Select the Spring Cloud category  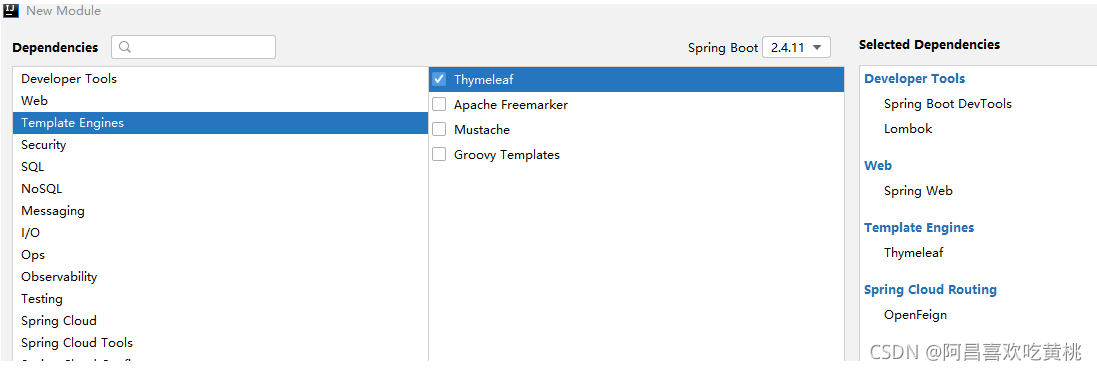220,321
